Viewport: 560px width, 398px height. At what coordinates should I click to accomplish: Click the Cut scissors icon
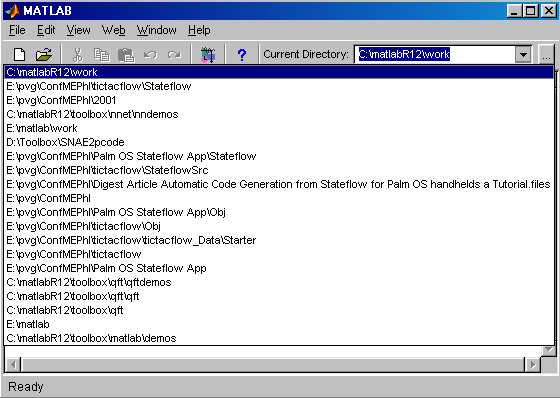click(x=78, y=55)
